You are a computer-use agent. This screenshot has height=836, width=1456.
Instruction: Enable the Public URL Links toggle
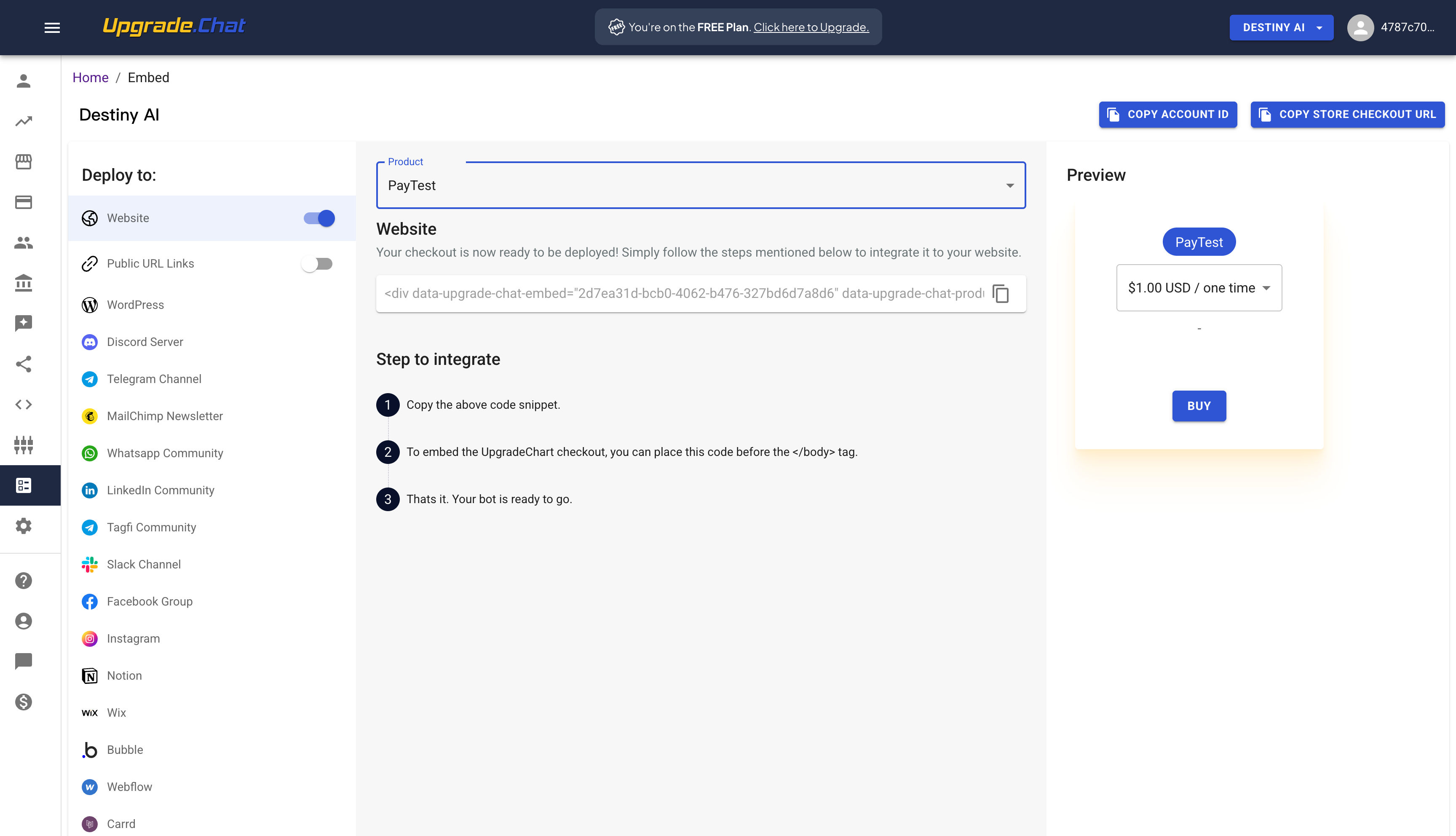click(317, 263)
